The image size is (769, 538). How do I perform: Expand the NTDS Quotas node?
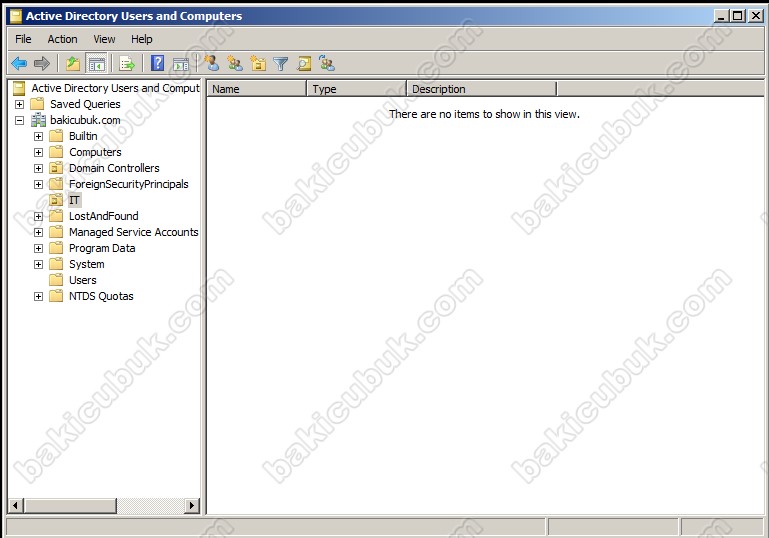(38, 296)
